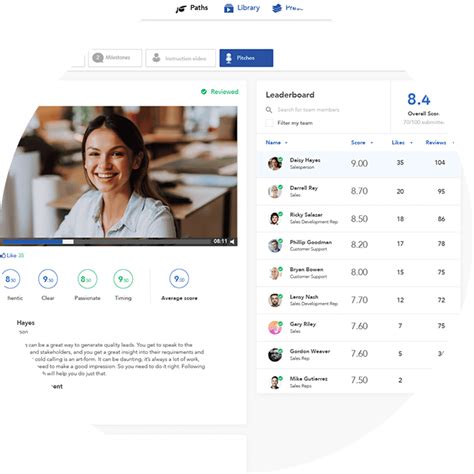Click Daisy Hayes reviews count 104
474x474 pixels.
(440, 162)
